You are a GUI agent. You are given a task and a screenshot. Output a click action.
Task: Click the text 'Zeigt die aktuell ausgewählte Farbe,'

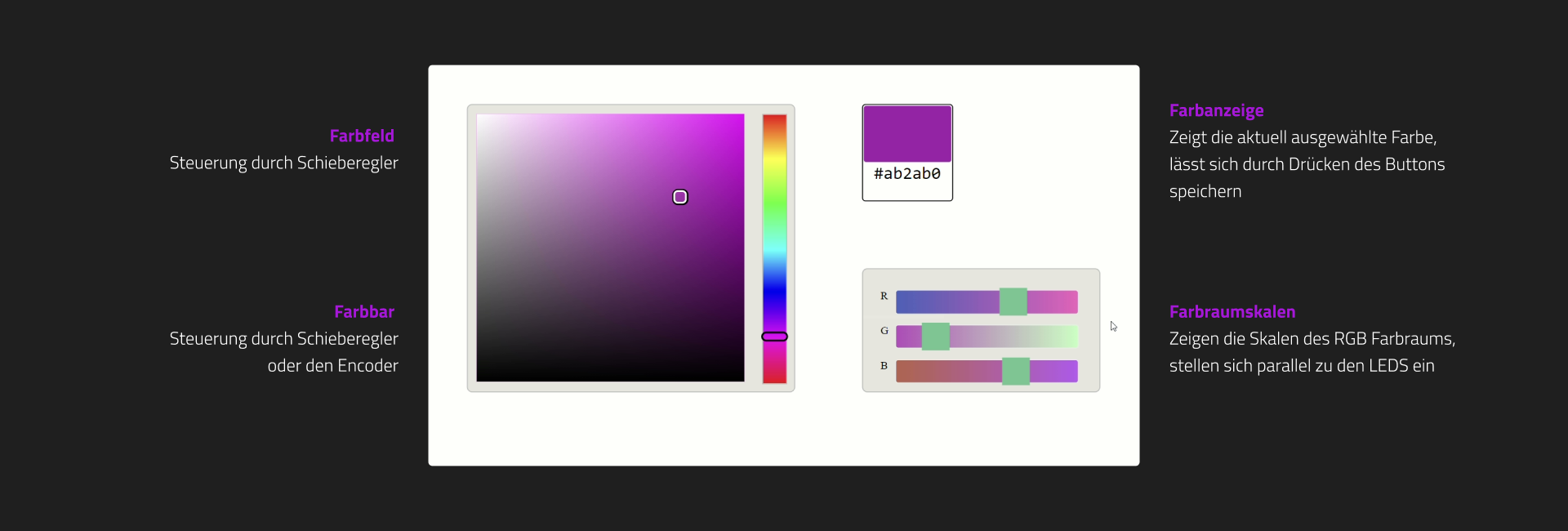(x=1303, y=137)
